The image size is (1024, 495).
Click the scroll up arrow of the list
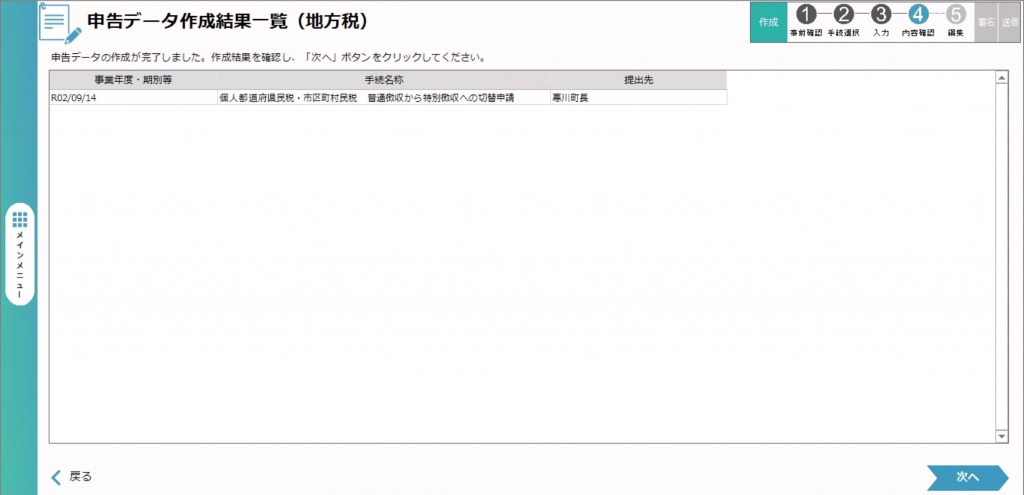pyautogui.click(x=1001, y=76)
